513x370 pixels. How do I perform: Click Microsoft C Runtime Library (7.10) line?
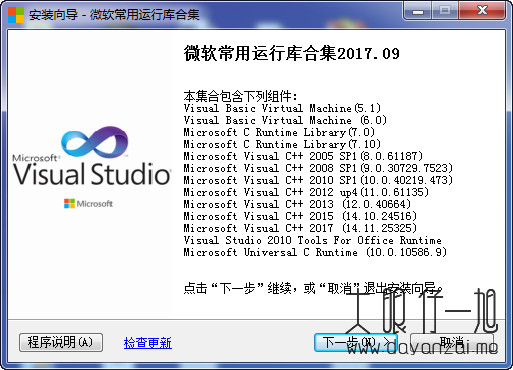pyautogui.click(x=282, y=144)
